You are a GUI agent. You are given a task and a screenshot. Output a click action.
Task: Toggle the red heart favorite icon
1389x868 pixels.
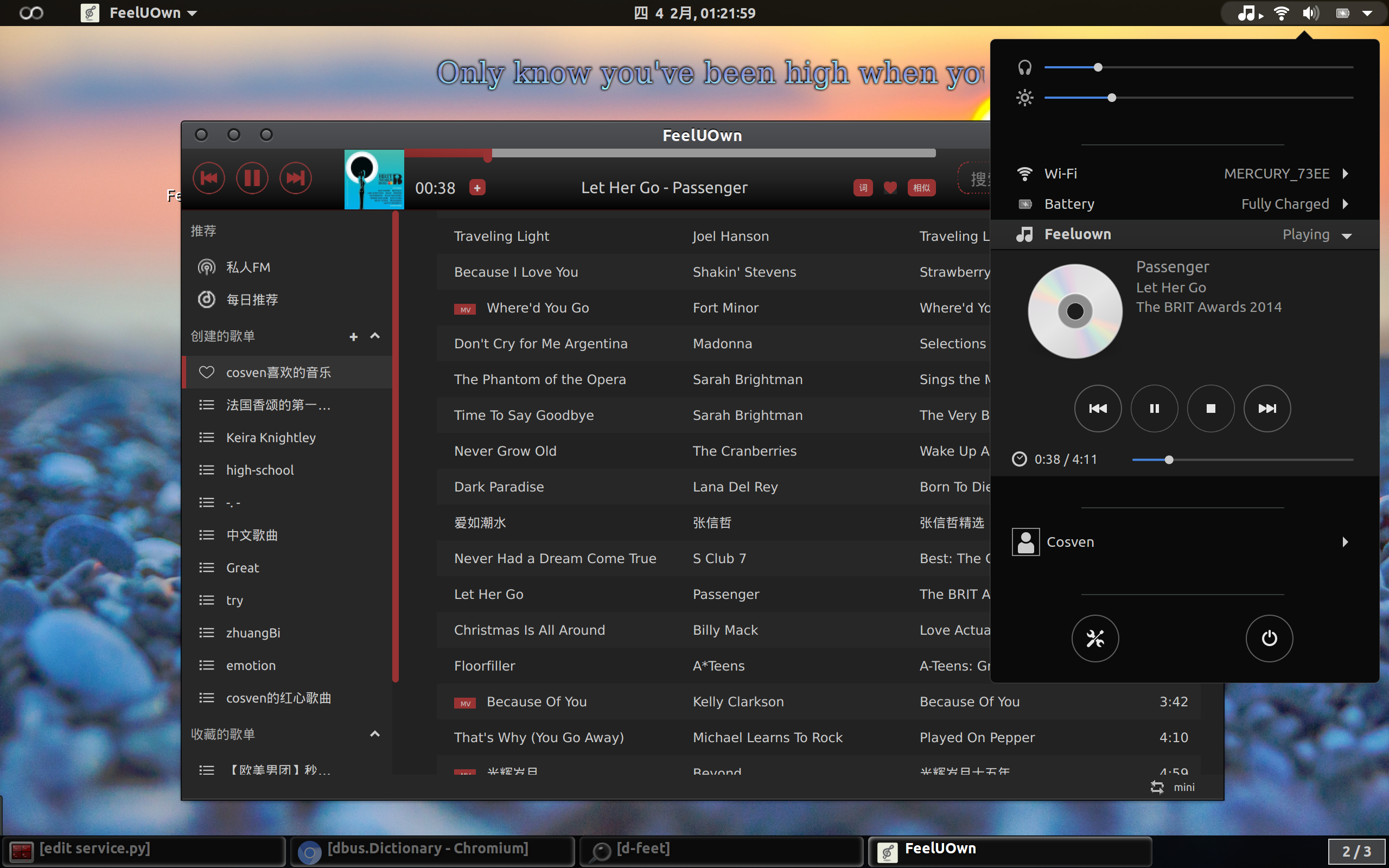coord(890,188)
